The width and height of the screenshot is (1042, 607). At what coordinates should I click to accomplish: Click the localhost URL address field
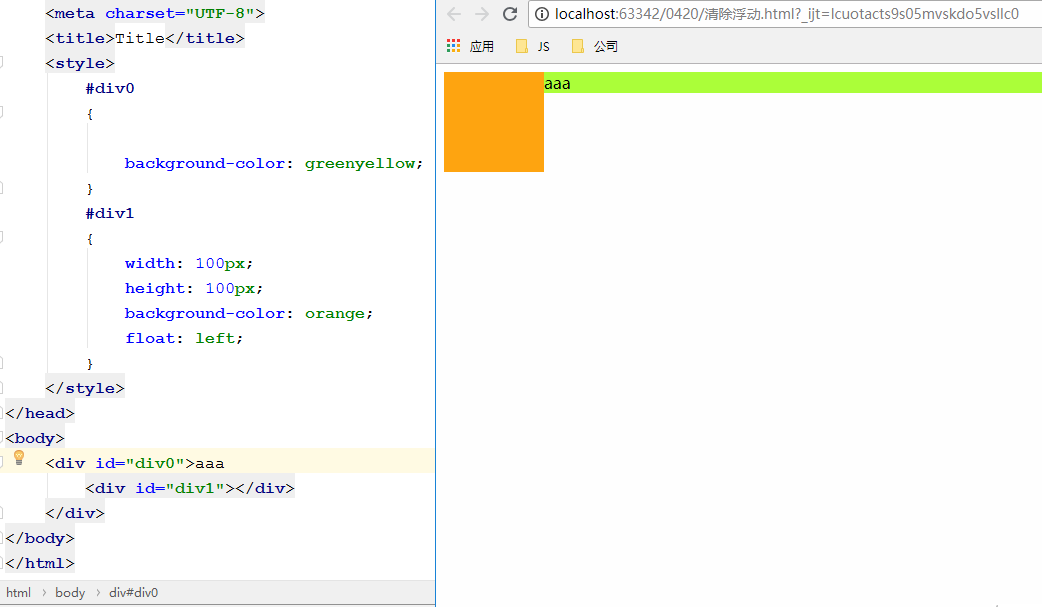tap(787, 14)
